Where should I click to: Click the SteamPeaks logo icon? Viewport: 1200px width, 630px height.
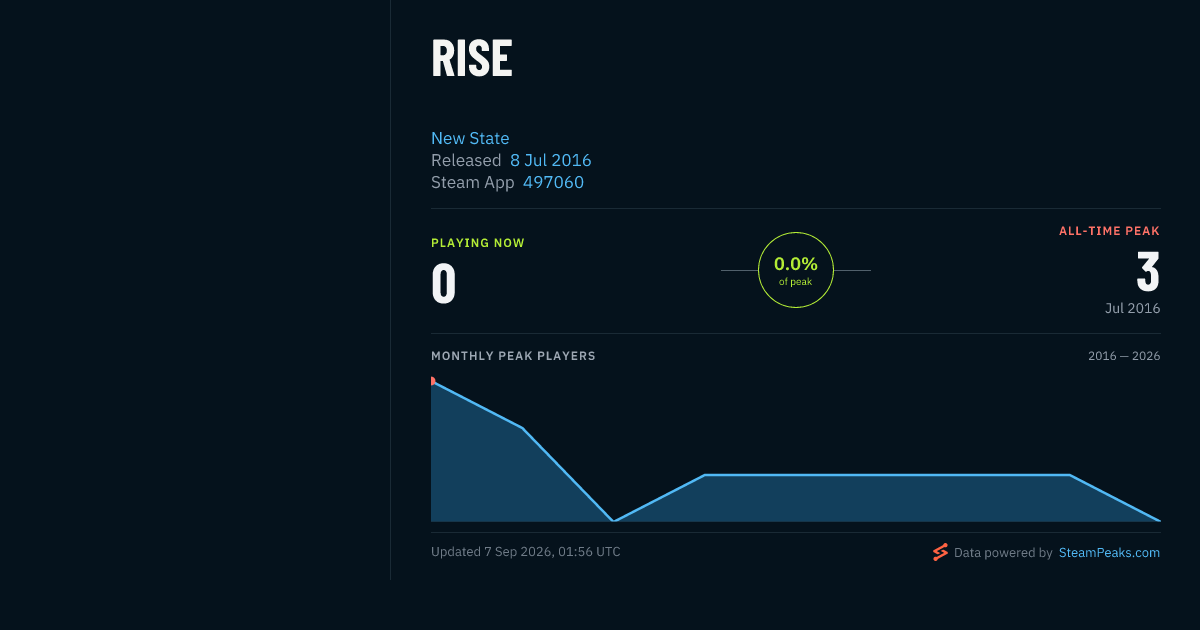click(x=940, y=552)
